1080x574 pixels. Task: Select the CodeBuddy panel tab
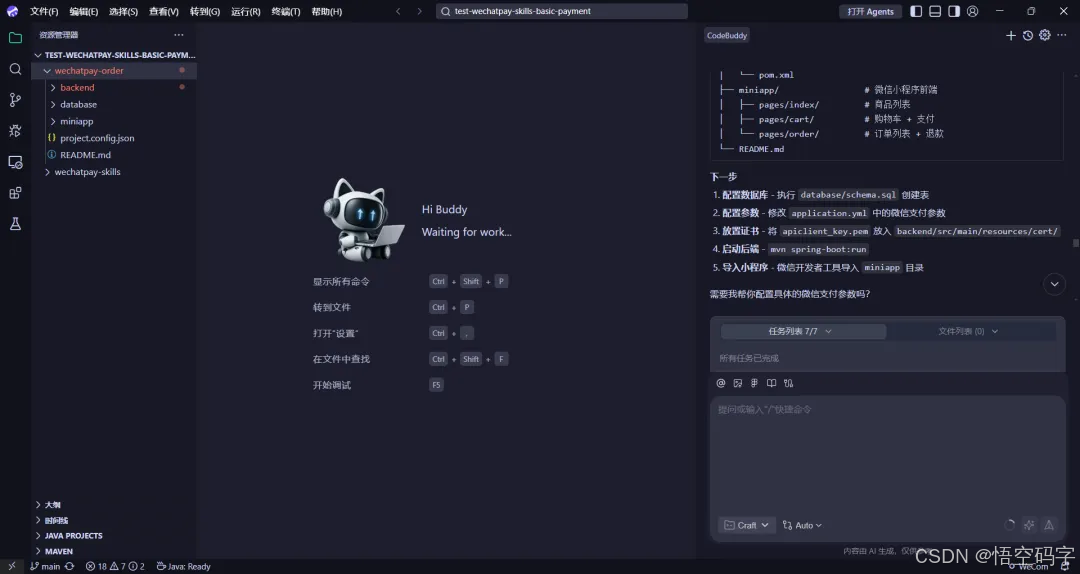(x=727, y=35)
